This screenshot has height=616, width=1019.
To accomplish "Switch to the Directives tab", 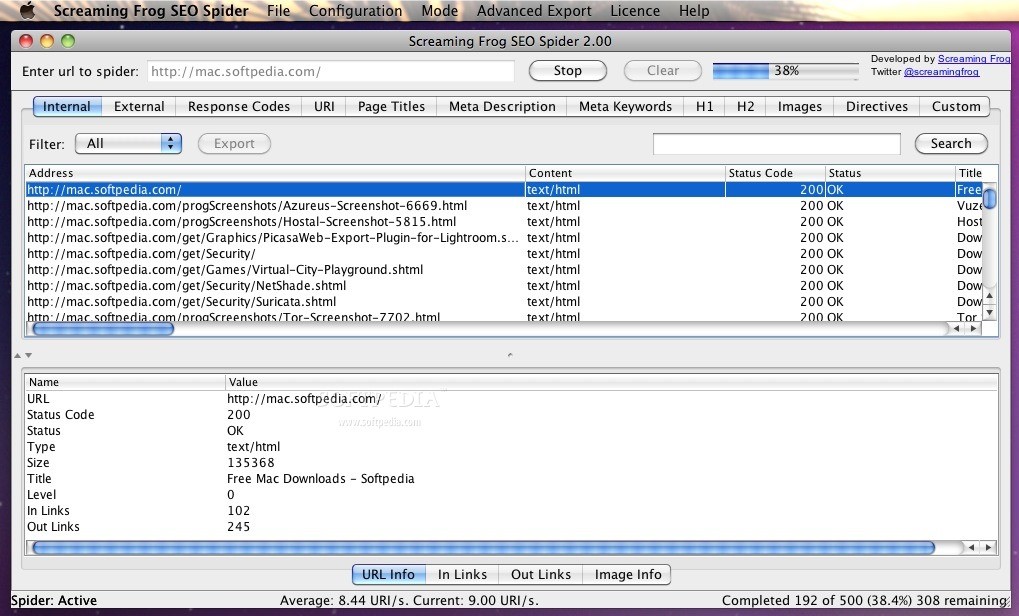I will click(x=877, y=107).
